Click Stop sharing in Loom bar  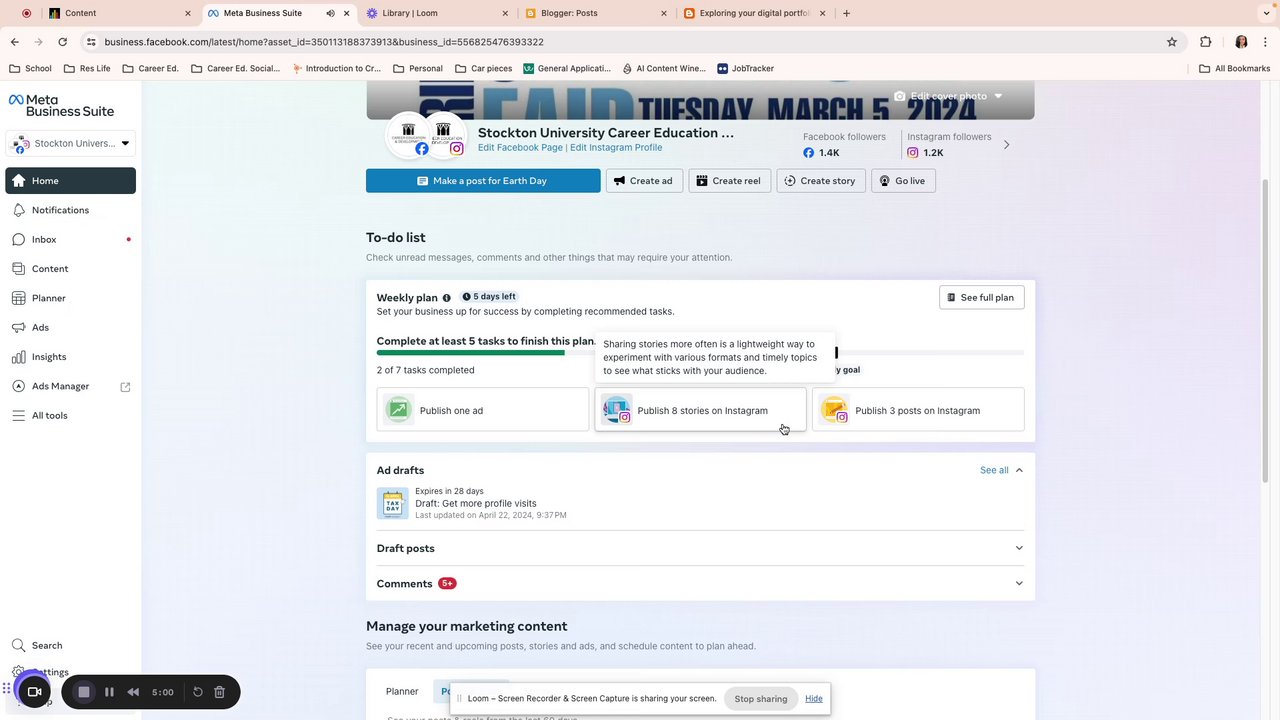[761, 699]
